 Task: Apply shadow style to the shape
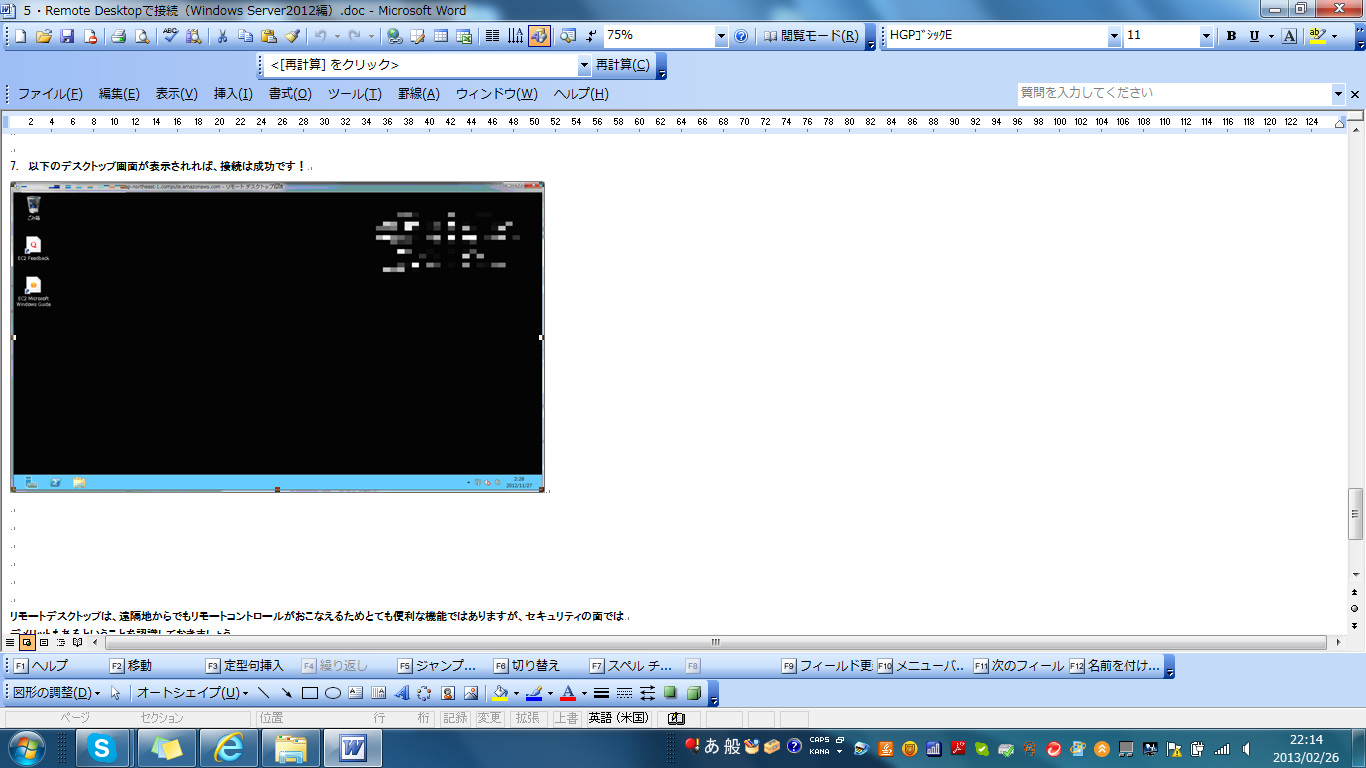pyautogui.click(x=670, y=693)
